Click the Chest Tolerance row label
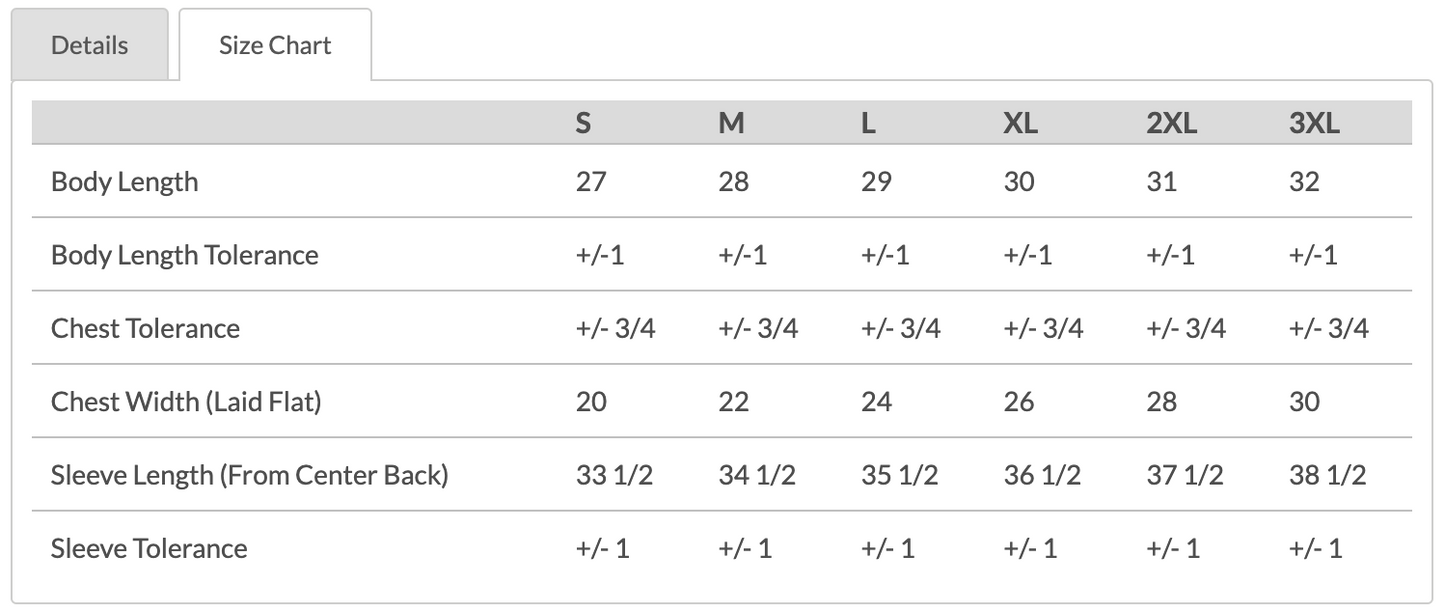1445x612 pixels. [145, 328]
